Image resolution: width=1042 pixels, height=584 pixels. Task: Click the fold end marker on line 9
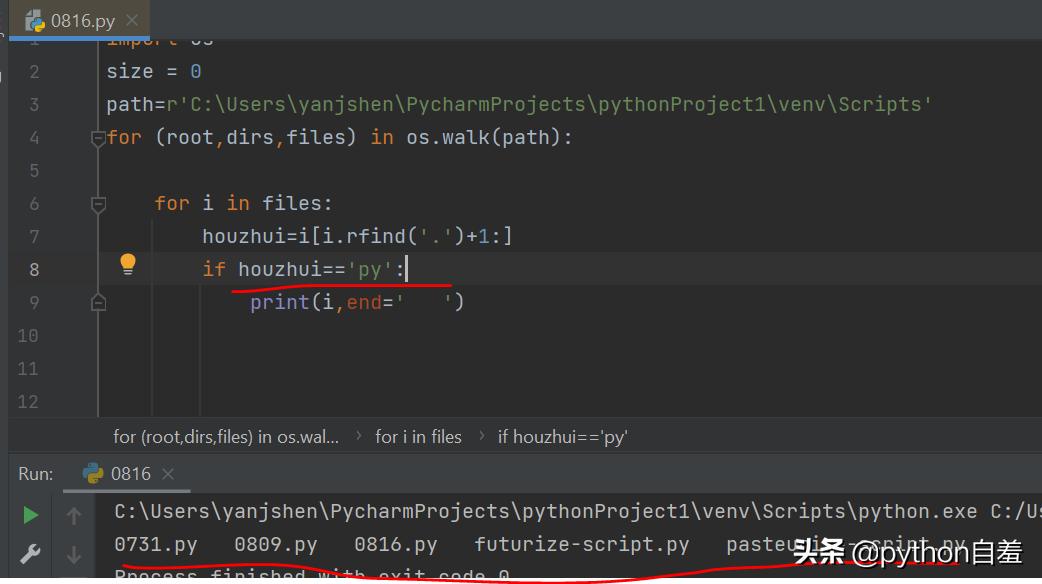pos(98,302)
